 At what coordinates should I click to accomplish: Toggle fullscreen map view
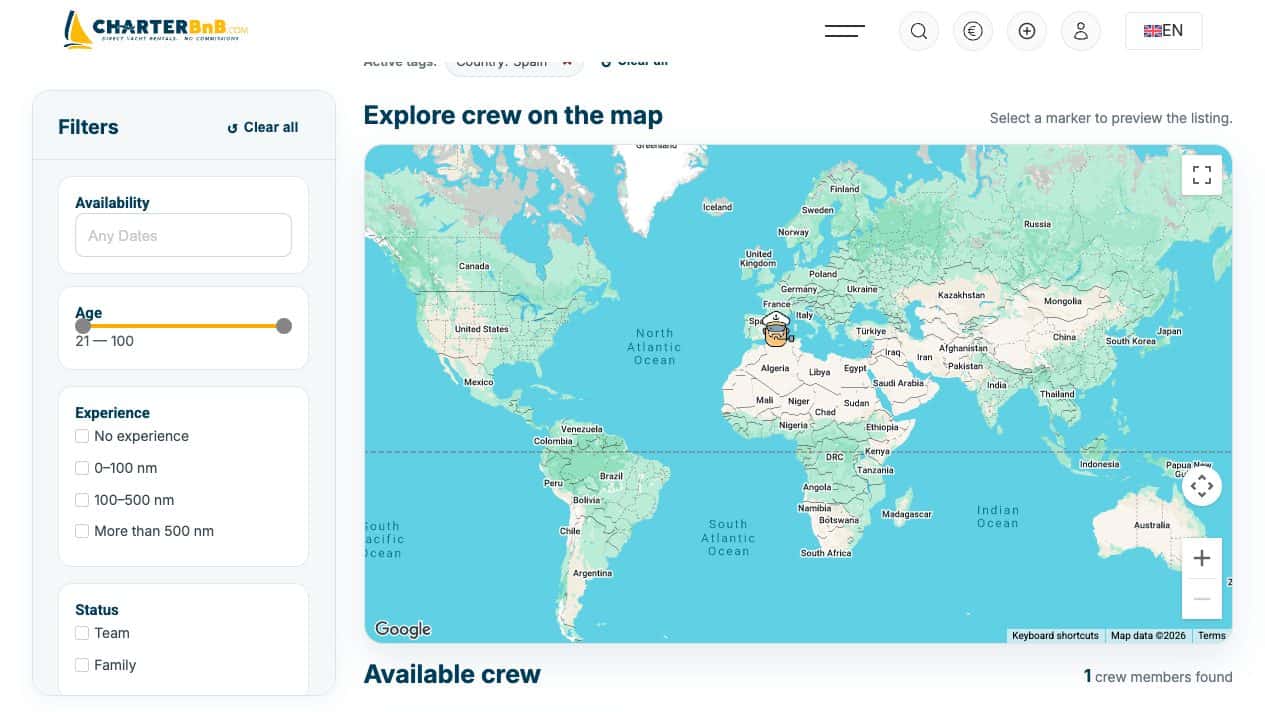pos(1202,175)
